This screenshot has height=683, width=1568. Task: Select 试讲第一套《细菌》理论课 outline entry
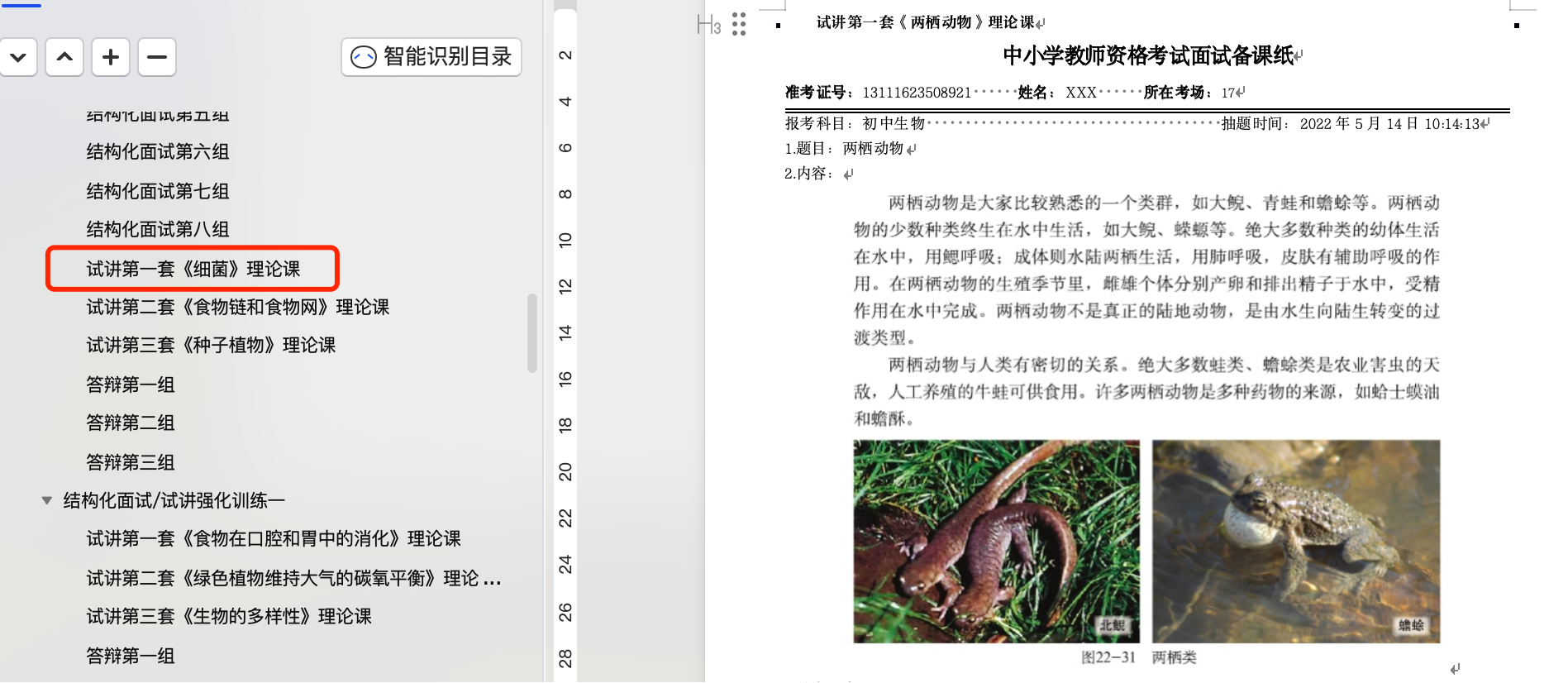(x=193, y=269)
